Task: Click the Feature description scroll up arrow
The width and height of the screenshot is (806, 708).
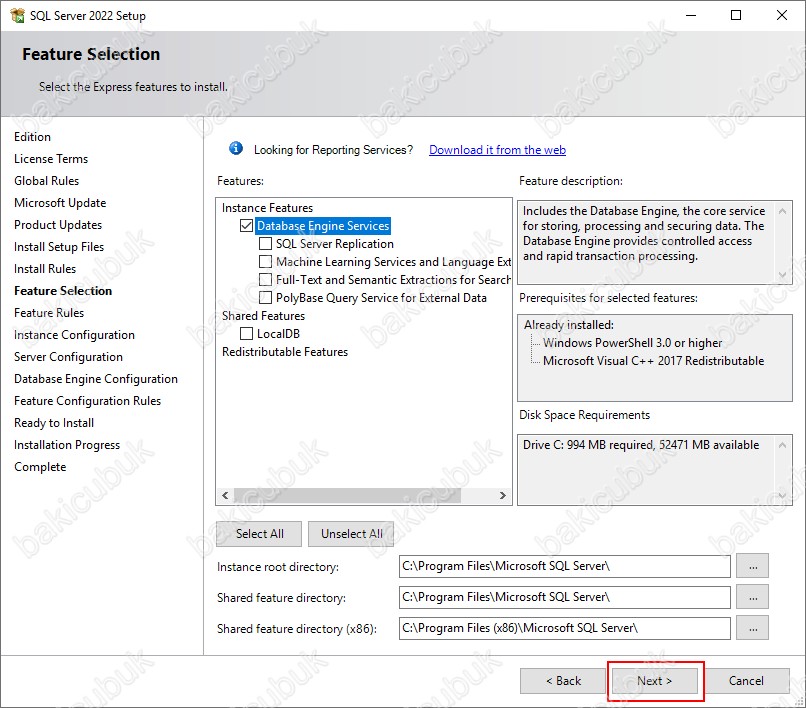Action: coord(782,211)
